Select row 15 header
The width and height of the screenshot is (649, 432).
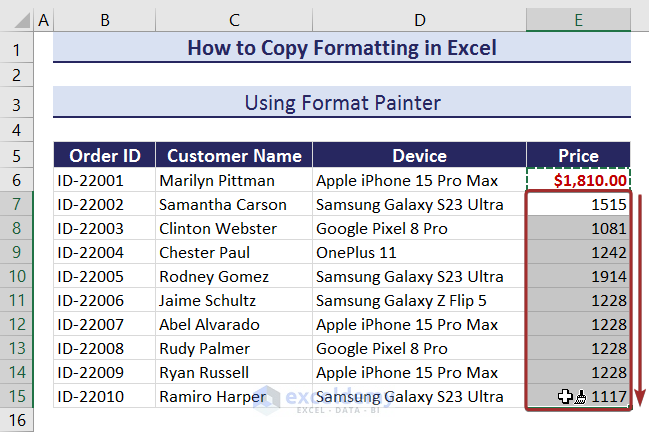pos(17,397)
